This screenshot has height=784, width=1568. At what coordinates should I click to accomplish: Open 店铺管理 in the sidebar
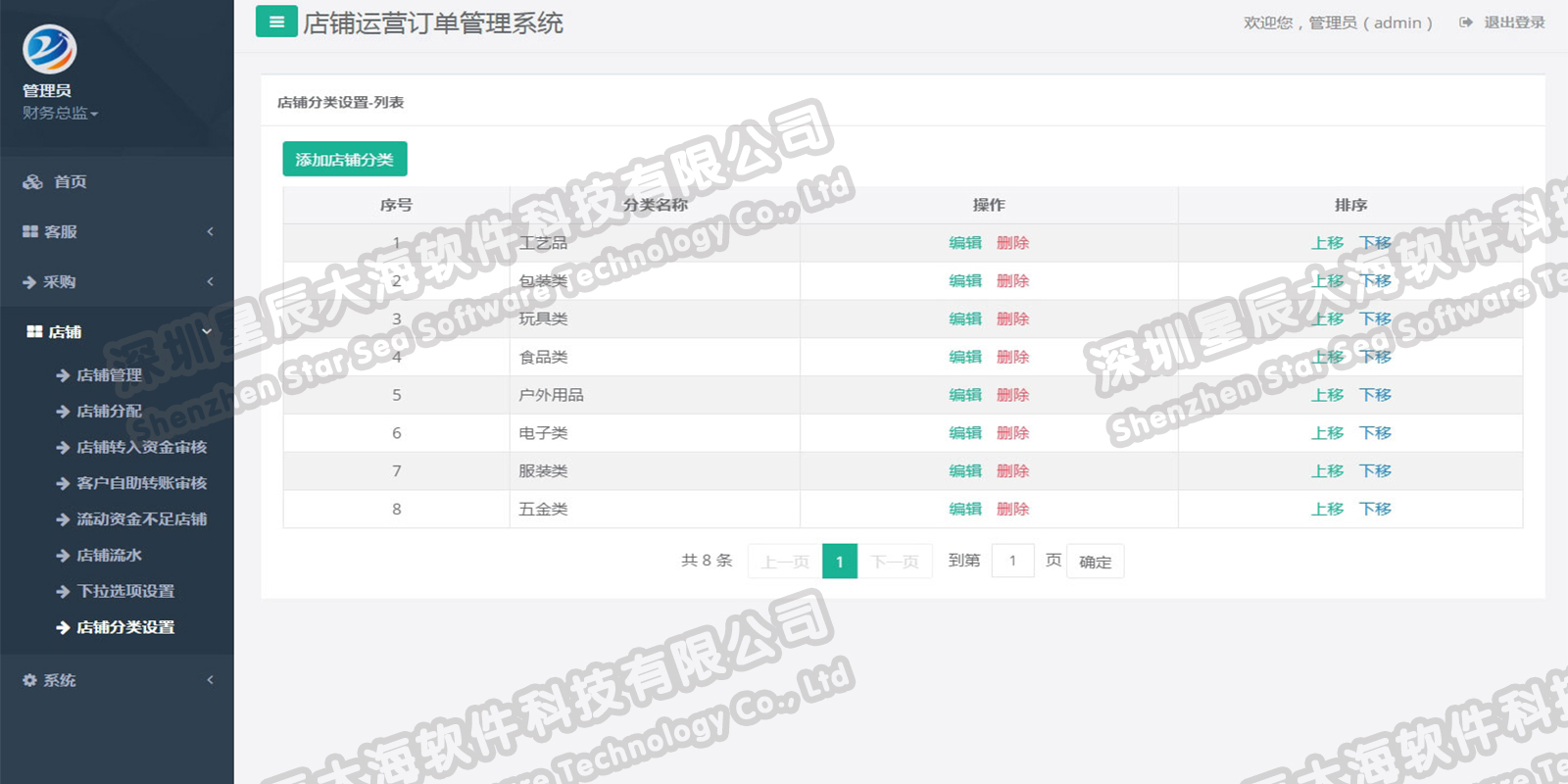[x=110, y=375]
